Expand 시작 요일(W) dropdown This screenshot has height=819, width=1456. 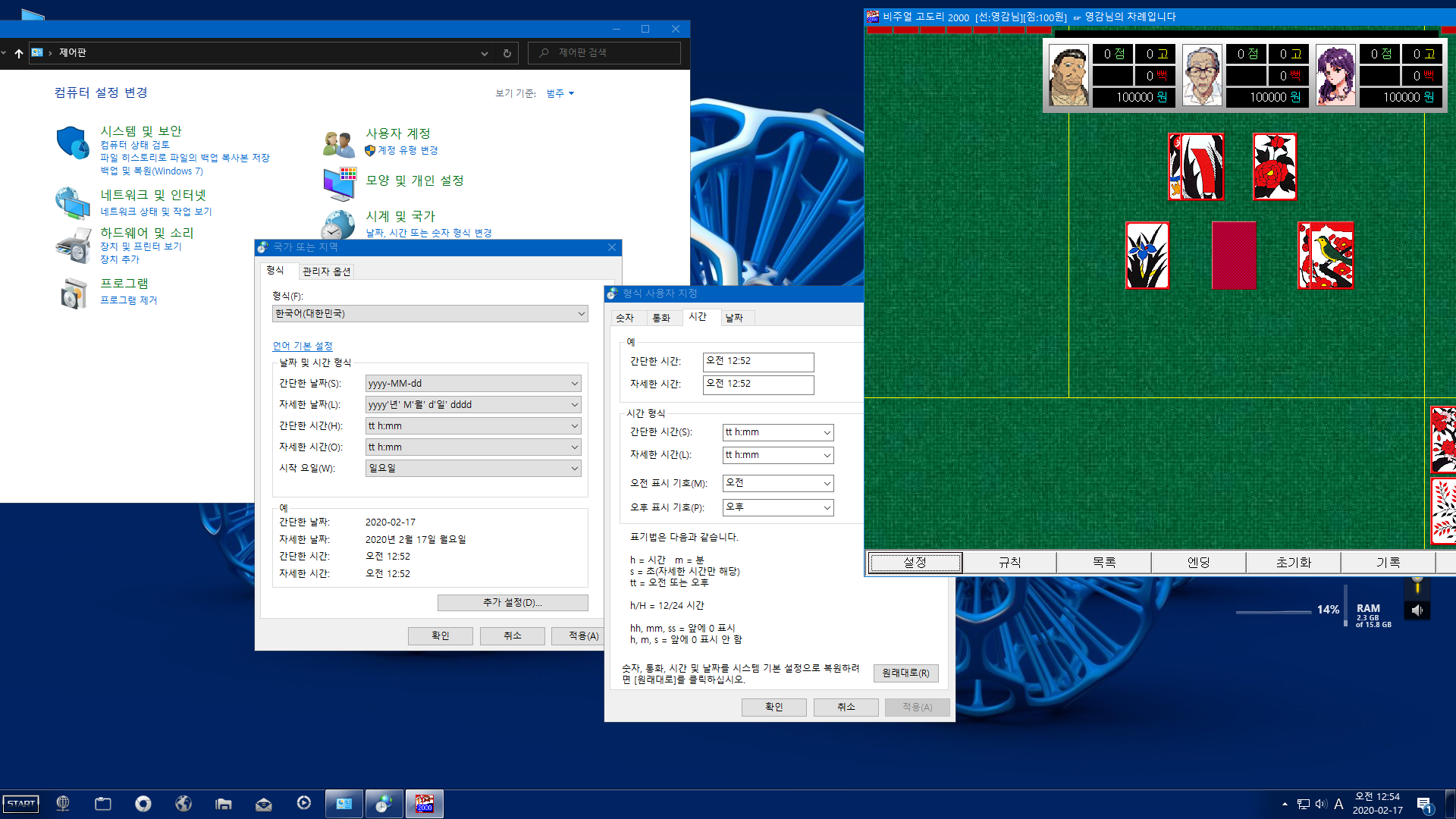[574, 469]
